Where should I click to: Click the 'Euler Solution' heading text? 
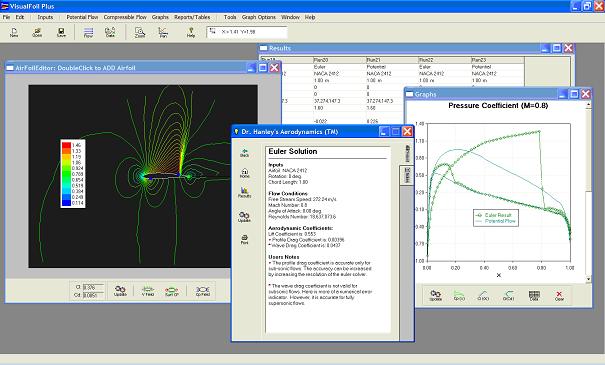coord(292,152)
